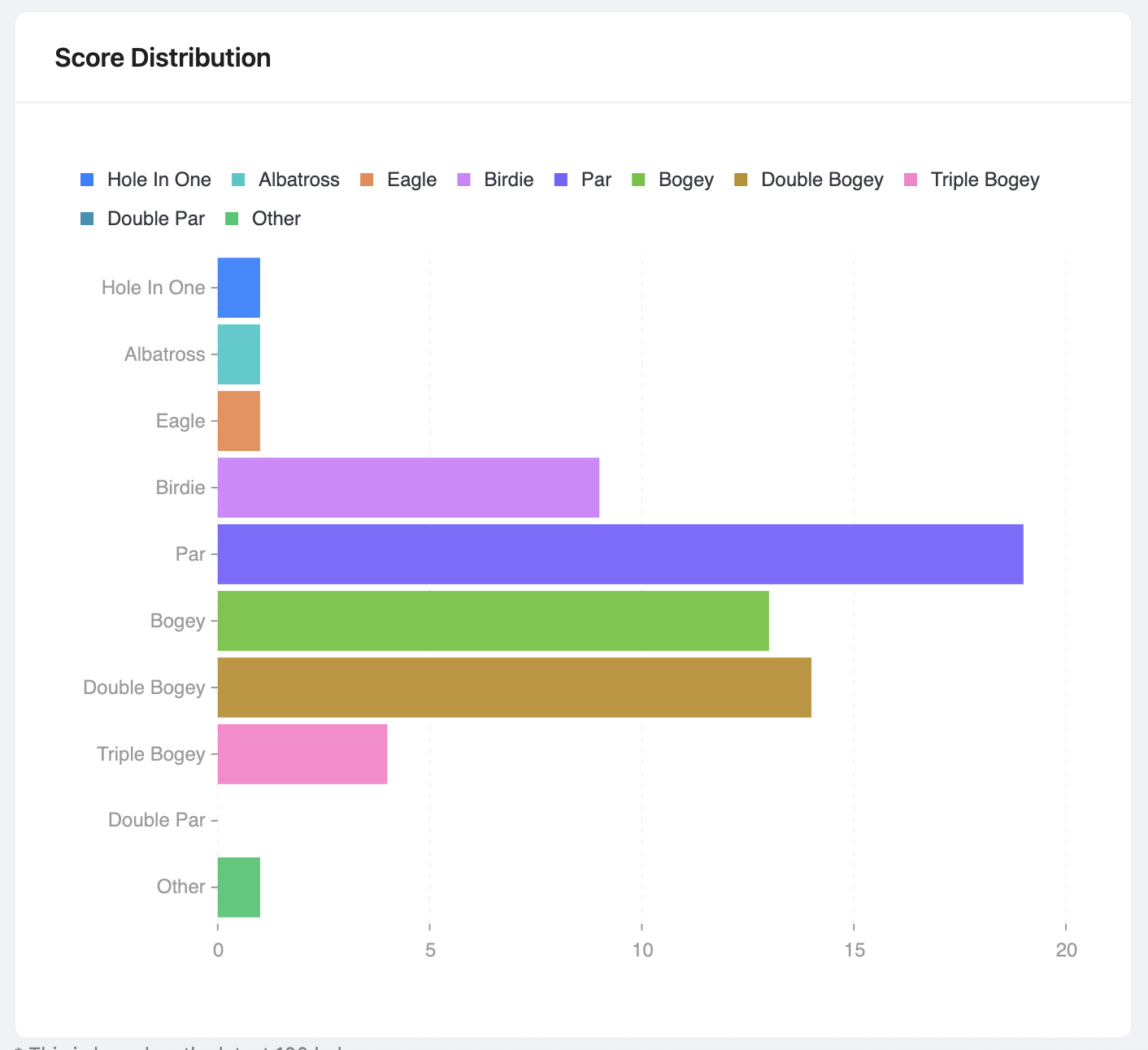Select the pink Triple Bogey bar
The image size is (1148, 1050).
tap(302, 754)
